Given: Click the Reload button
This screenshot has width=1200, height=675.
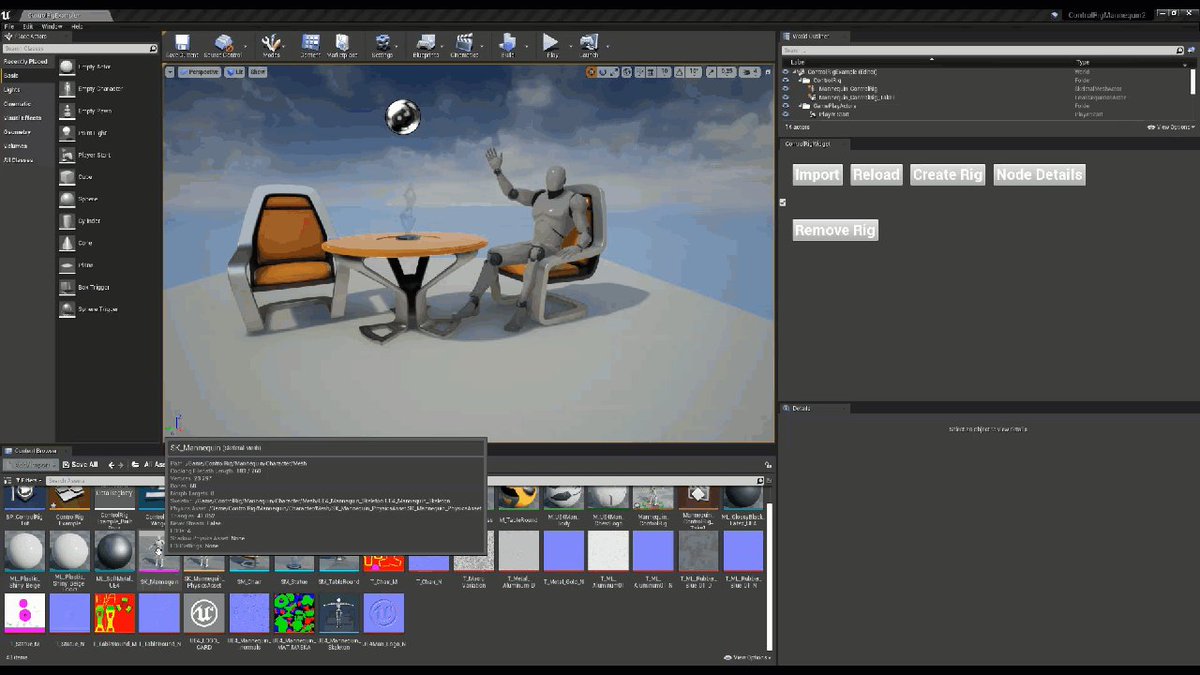Looking at the screenshot, I should point(876,174).
